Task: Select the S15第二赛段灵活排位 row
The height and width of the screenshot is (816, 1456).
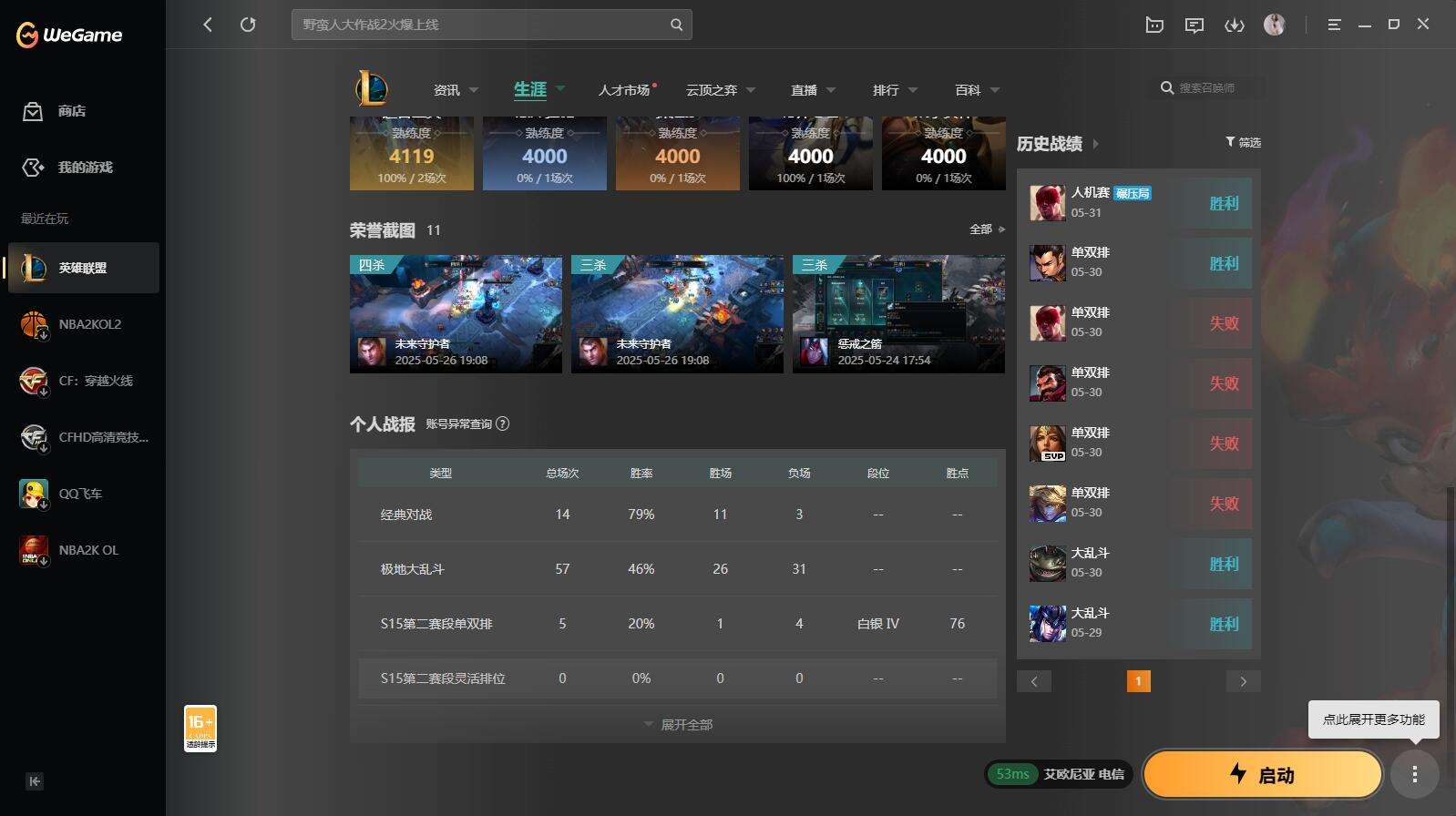Action: (x=678, y=678)
